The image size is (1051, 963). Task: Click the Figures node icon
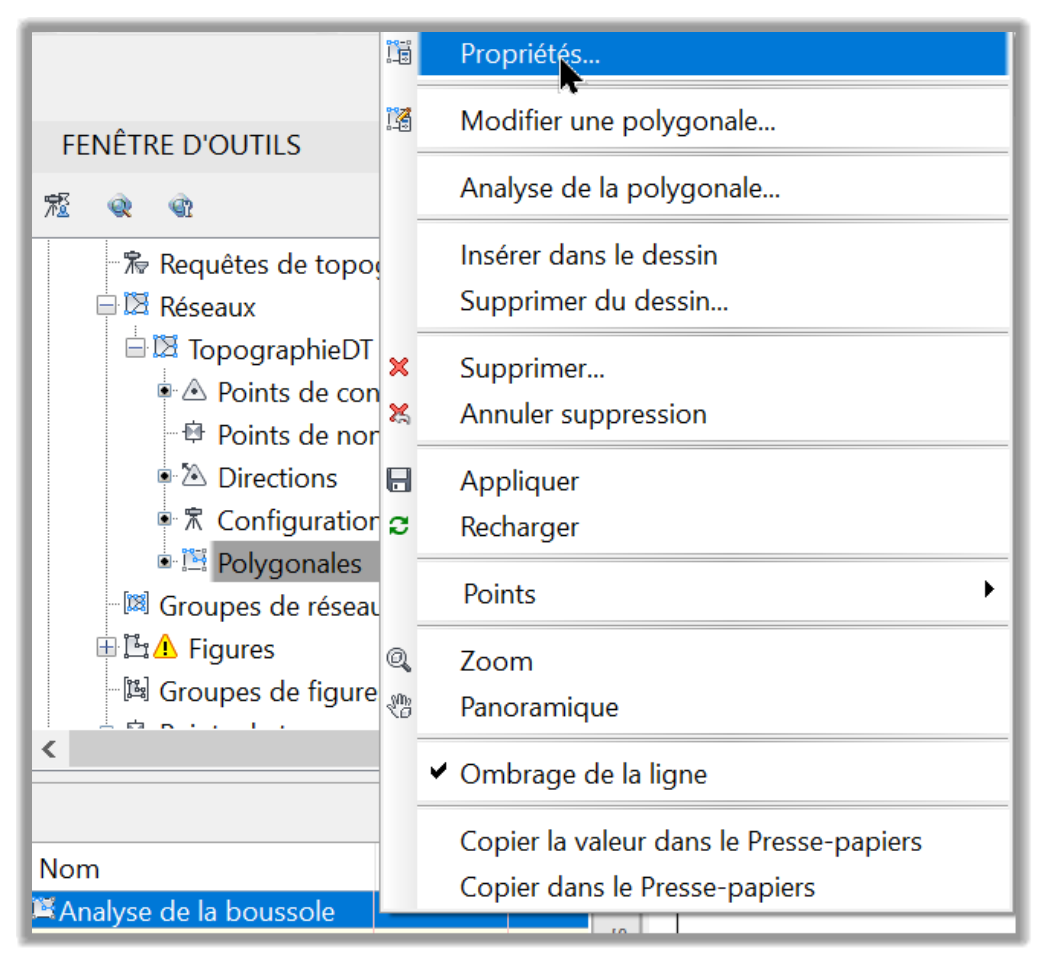[137, 646]
